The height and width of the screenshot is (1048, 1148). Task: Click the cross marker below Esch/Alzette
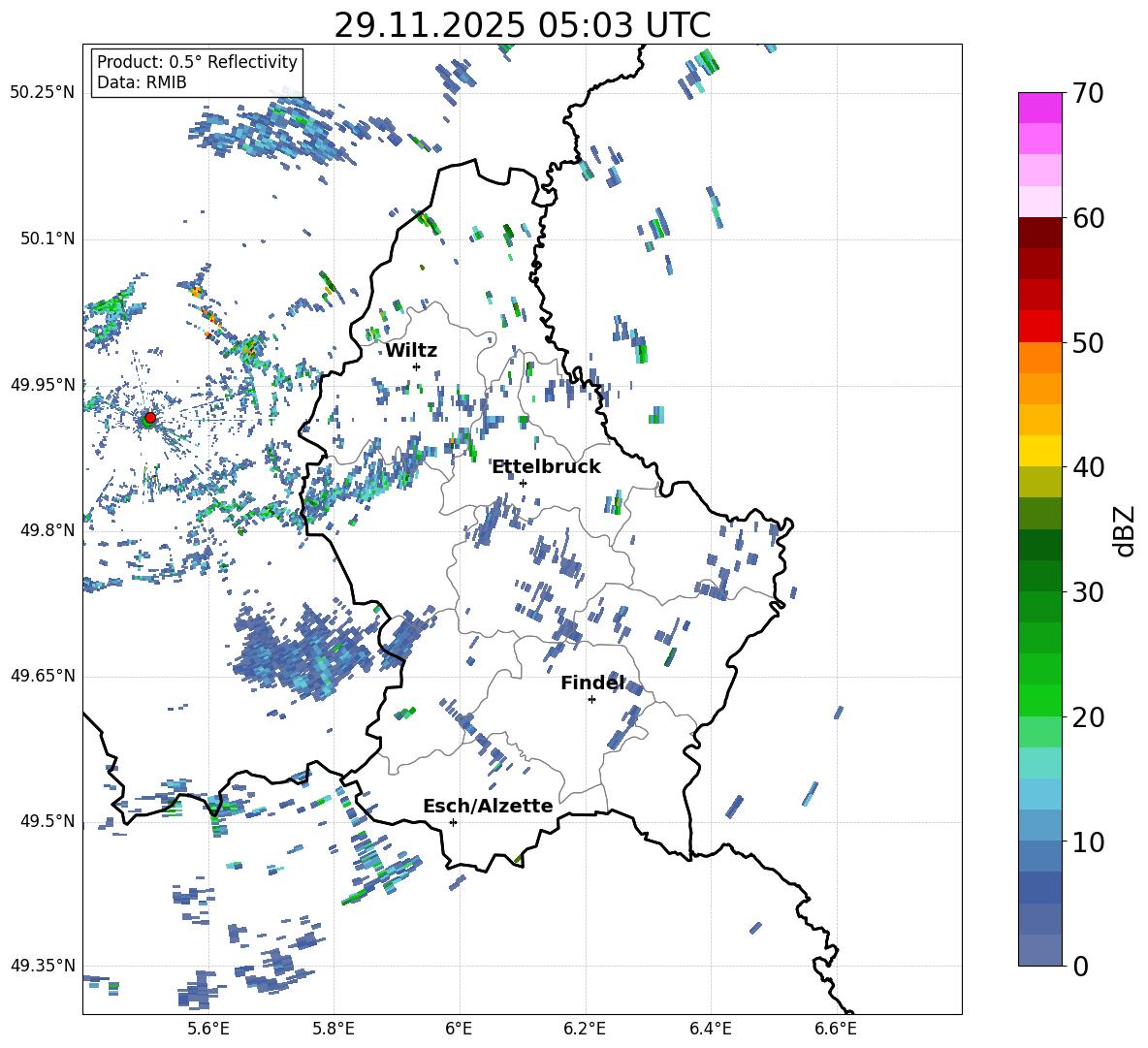[x=453, y=822]
